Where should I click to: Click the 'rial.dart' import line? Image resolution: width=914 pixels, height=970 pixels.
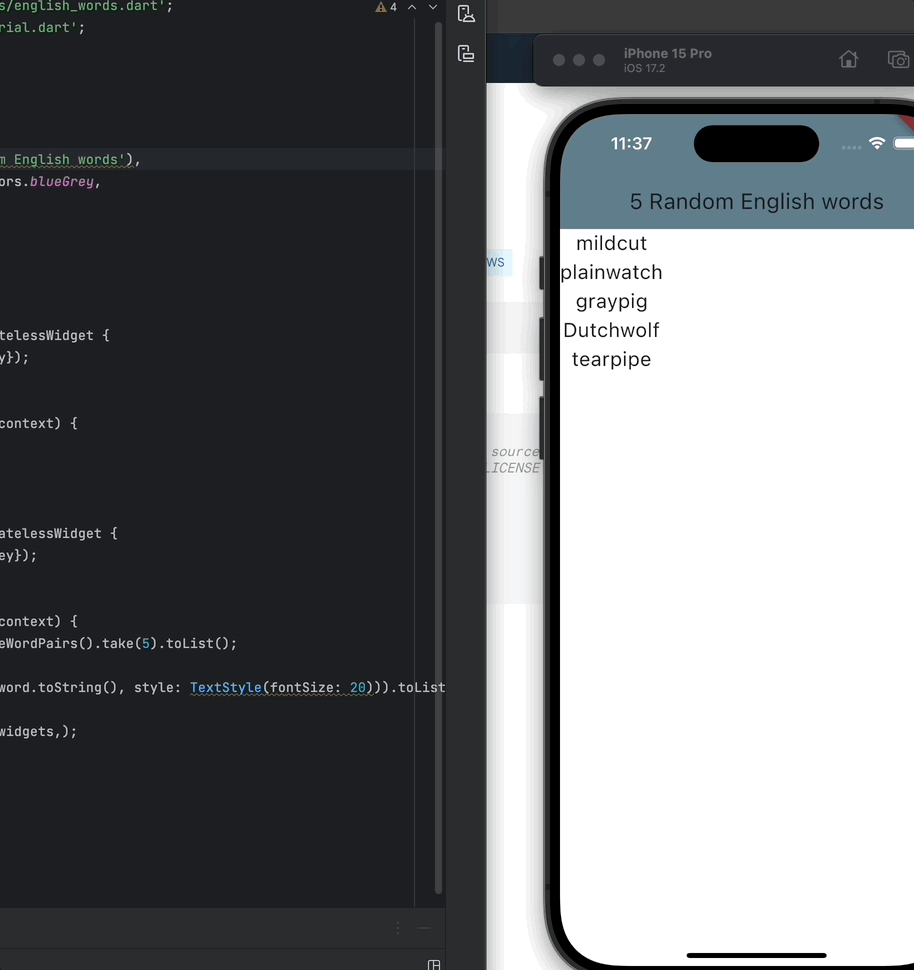[42, 28]
